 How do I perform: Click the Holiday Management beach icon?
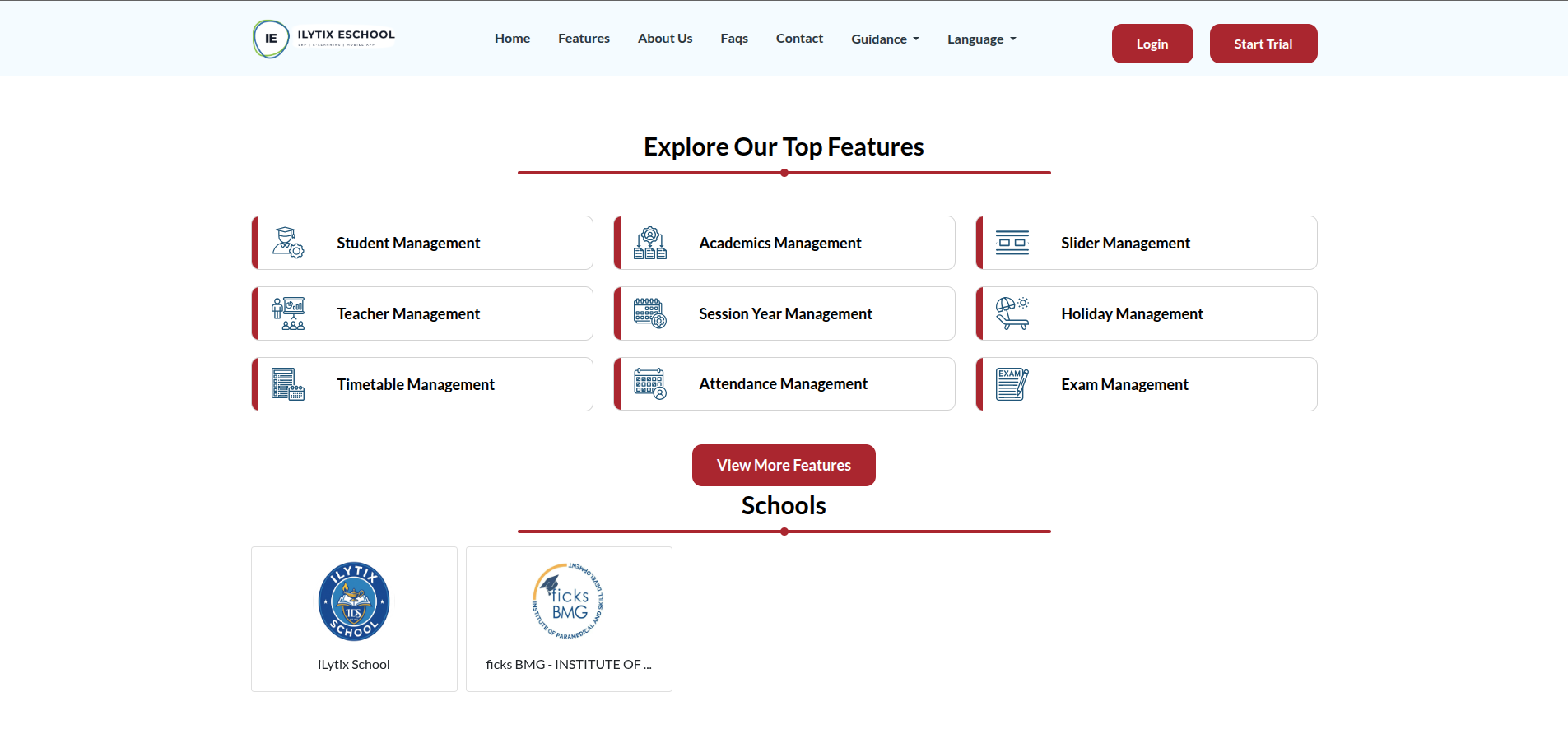[1012, 313]
